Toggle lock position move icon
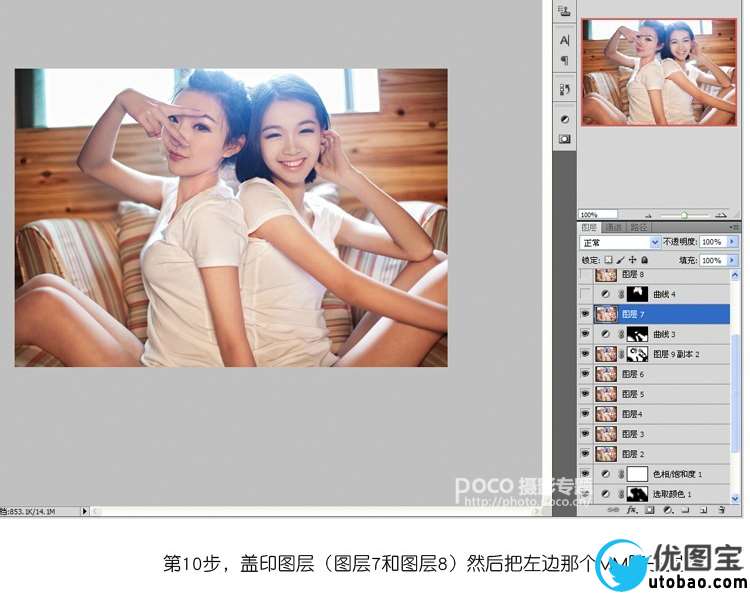 click(632, 260)
